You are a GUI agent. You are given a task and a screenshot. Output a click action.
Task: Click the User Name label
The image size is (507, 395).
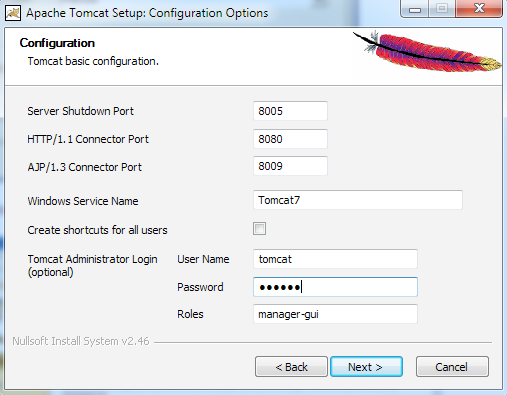point(203,259)
